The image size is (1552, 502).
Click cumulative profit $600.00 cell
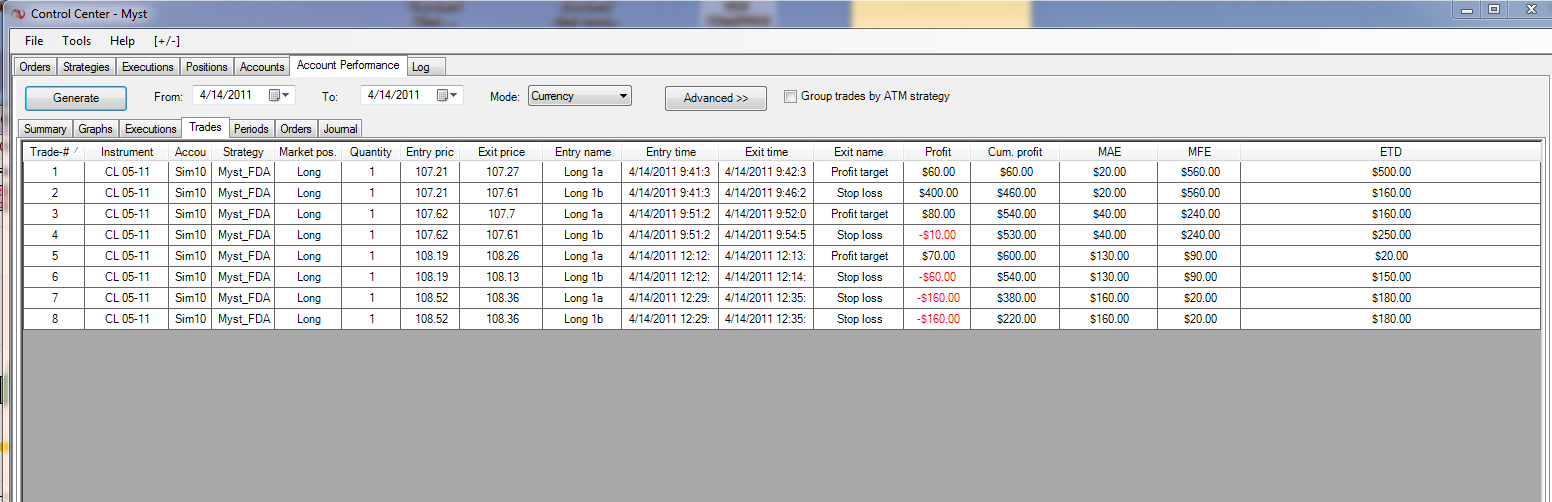(x=1015, y=256)
